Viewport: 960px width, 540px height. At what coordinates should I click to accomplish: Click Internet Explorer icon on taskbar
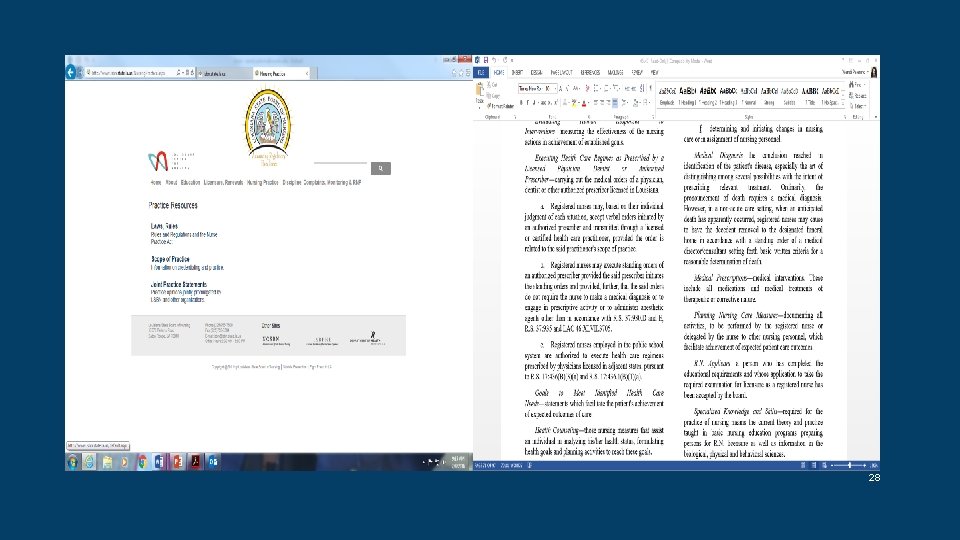tap(89, 462)
